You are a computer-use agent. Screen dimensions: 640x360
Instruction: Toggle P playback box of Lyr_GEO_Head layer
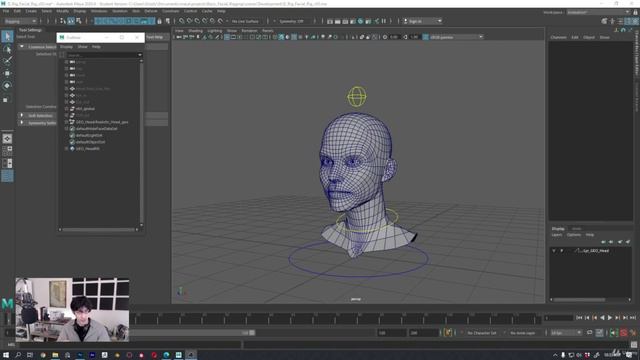tap(562, 251)
